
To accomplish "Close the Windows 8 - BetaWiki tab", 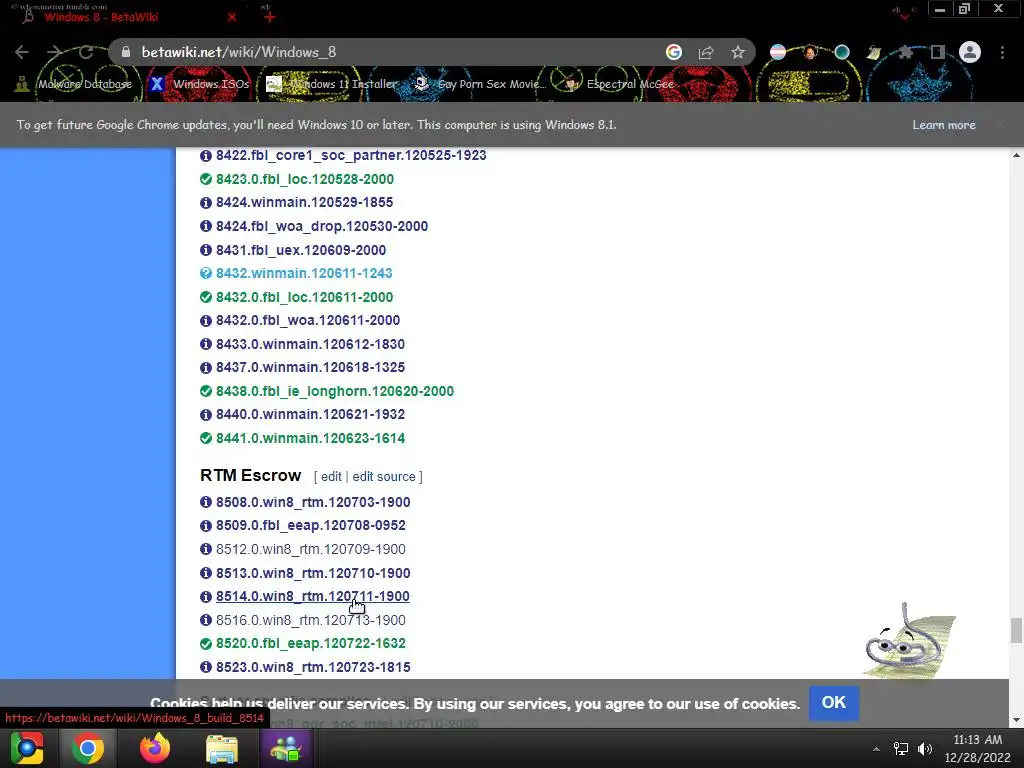I will [232, 17].
